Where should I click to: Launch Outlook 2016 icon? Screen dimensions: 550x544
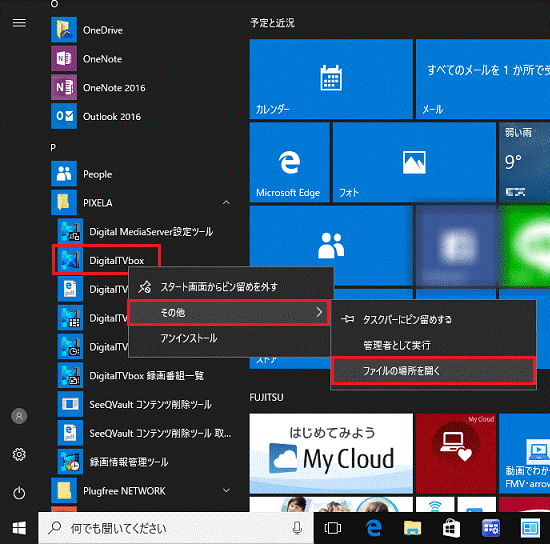coord(64,116)
